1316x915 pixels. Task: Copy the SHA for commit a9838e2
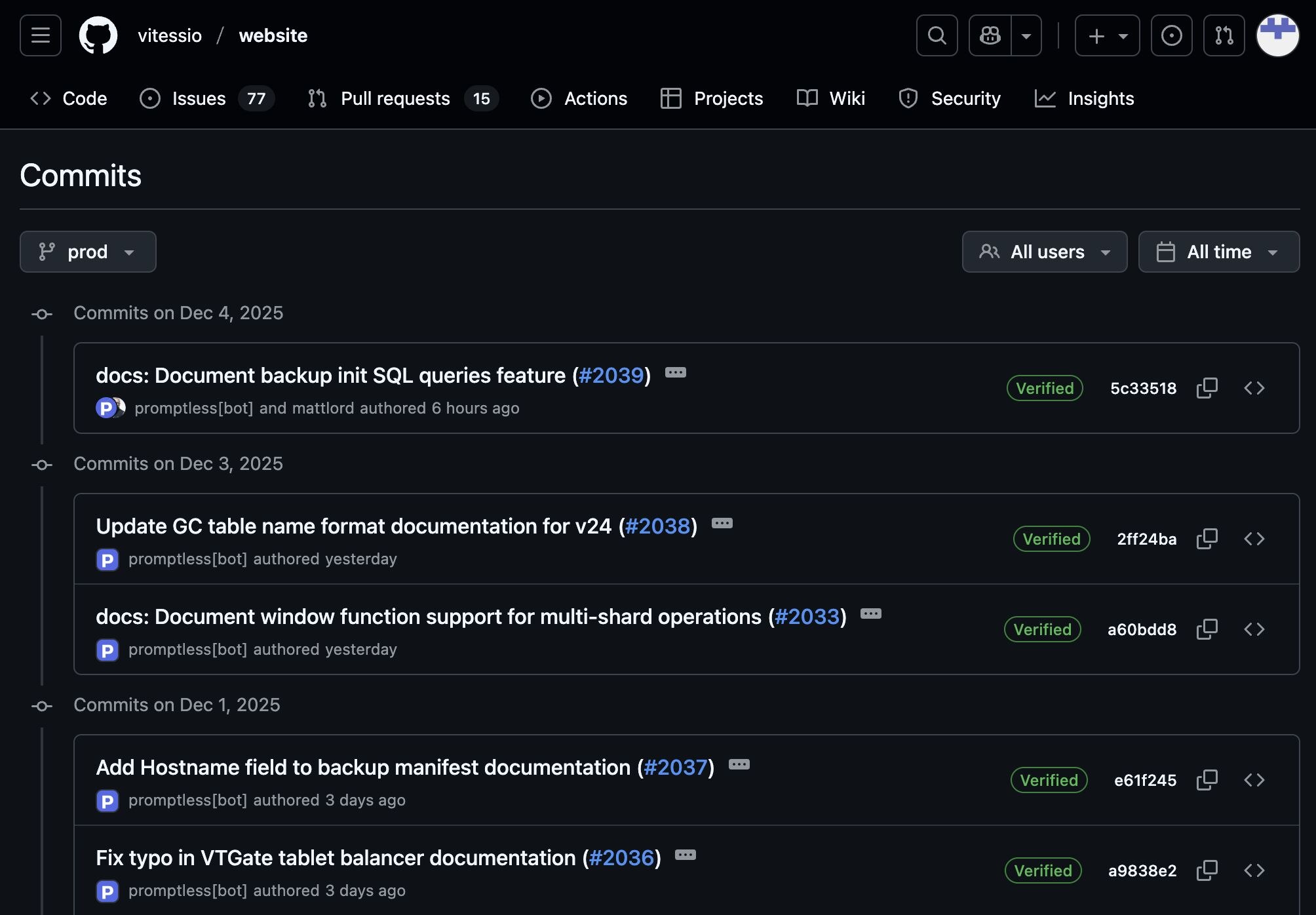click(1207, 870)
